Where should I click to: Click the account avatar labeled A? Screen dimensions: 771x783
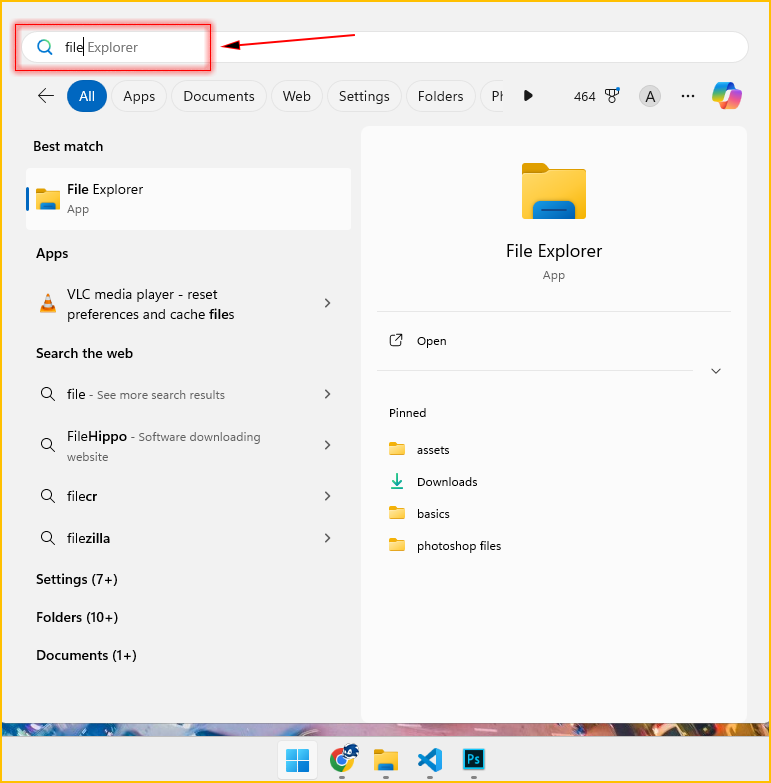(x=650, y=96)
